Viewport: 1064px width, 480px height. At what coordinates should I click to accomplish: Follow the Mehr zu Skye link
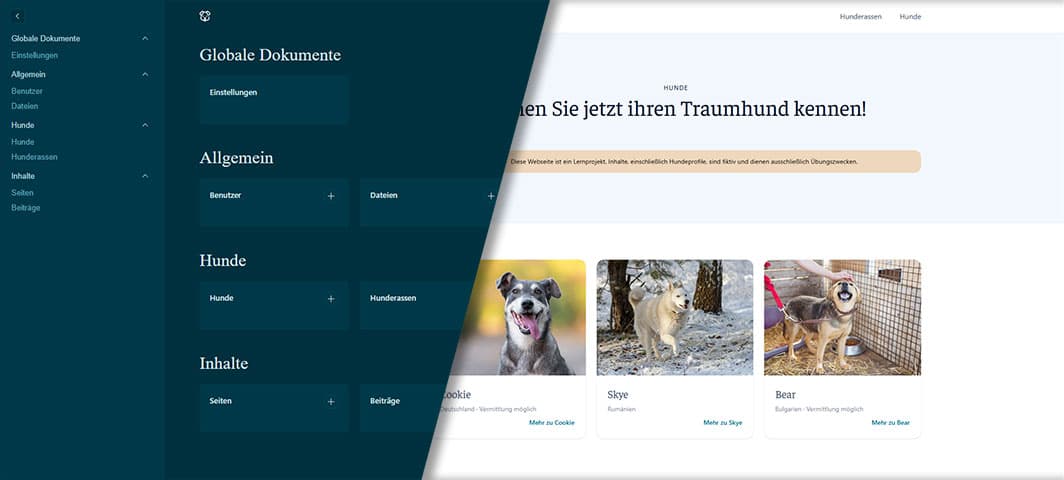tap(722, 423)
